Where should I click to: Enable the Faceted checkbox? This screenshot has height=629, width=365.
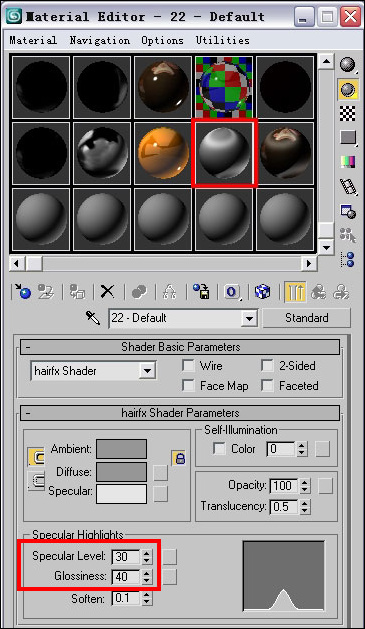267,386
